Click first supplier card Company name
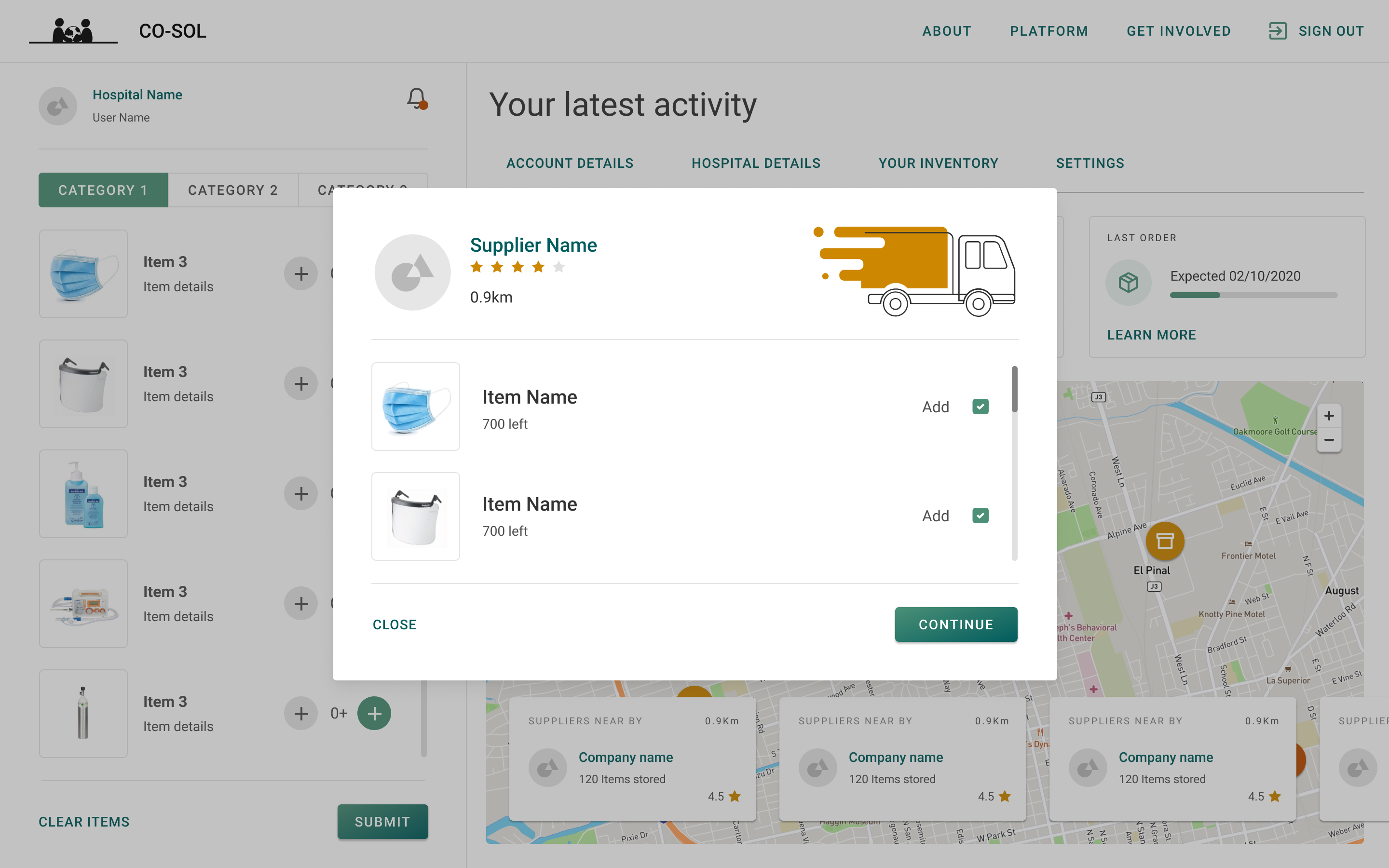The height and width of the screenshot is (868, 1389). 626,757
